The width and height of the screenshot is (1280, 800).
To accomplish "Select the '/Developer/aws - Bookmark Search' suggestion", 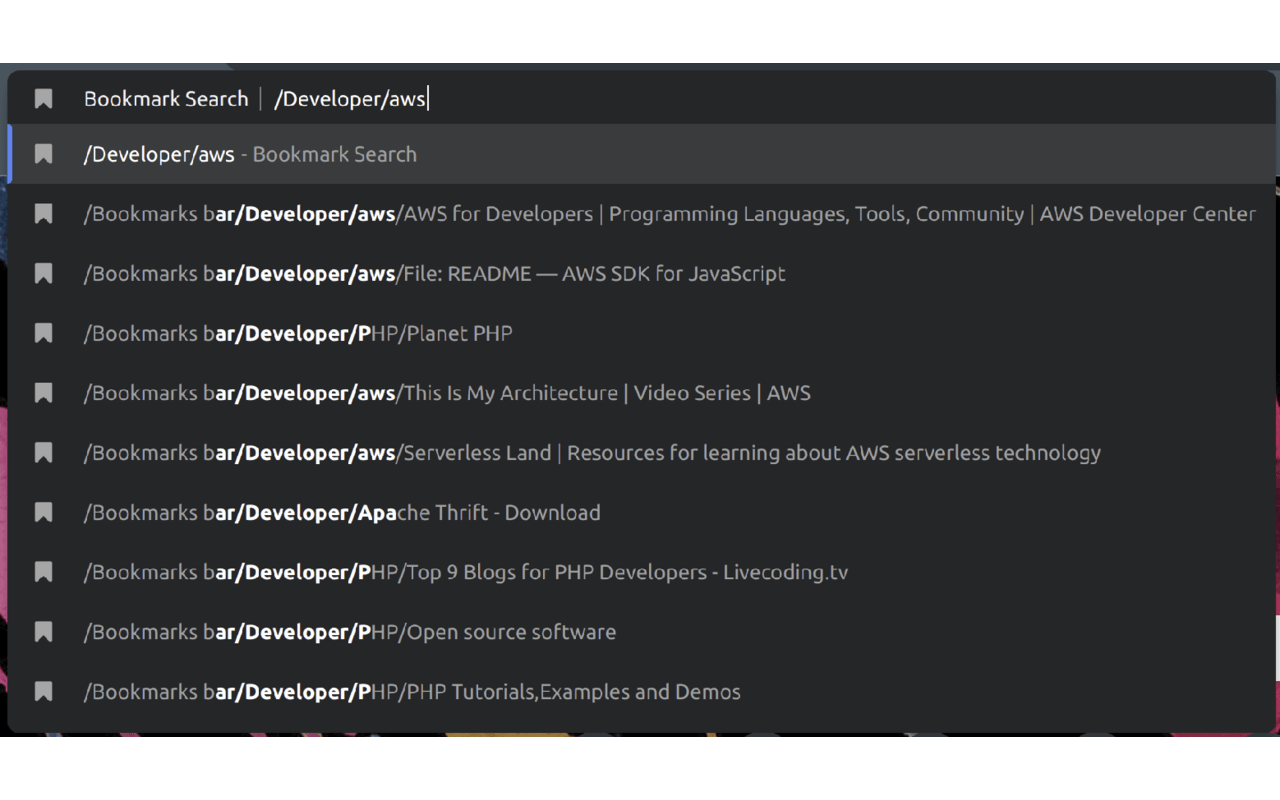I will pos(250,154).
